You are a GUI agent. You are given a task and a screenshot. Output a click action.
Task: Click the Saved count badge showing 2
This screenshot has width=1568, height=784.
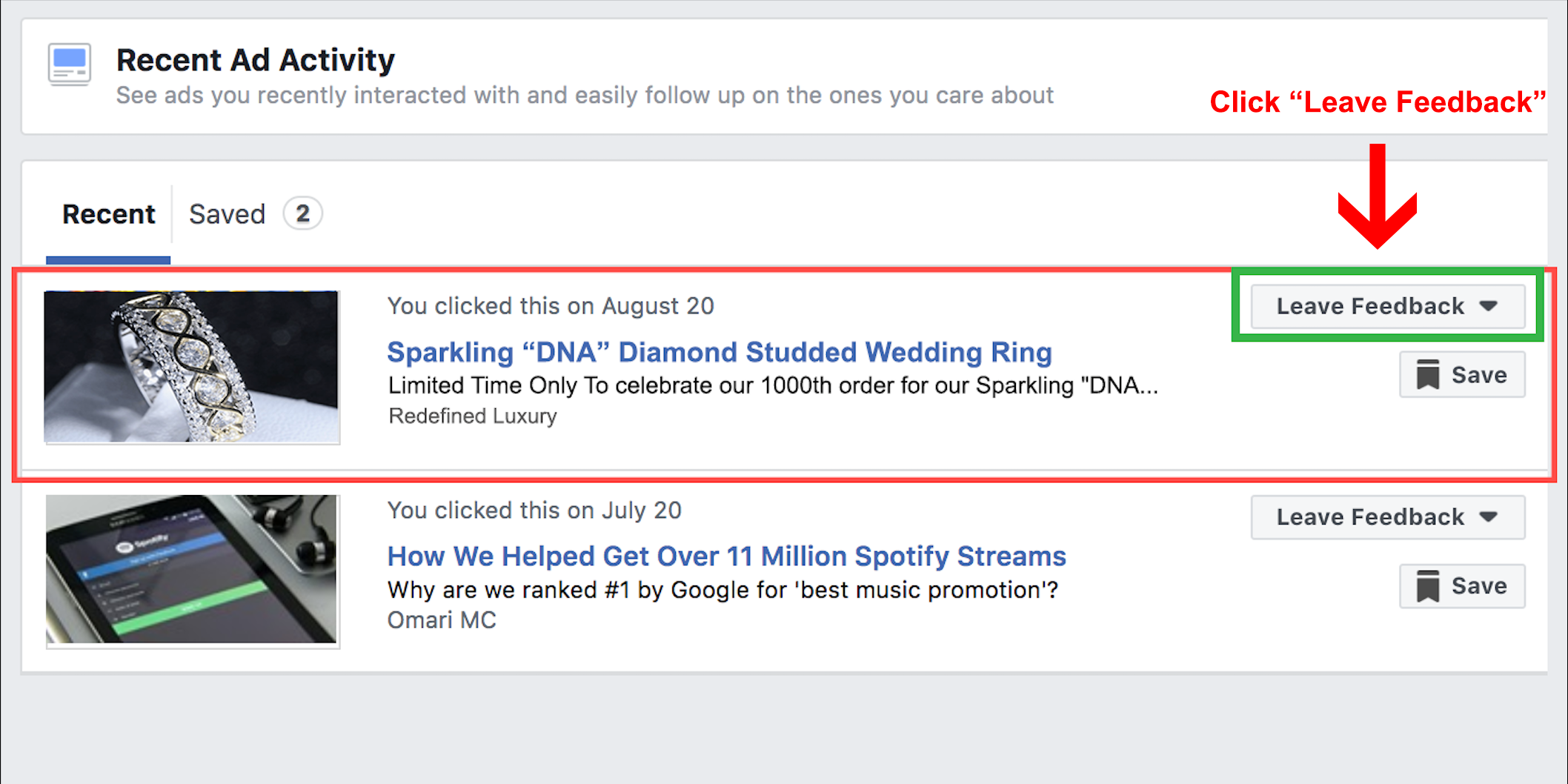[x=302, y=213]
